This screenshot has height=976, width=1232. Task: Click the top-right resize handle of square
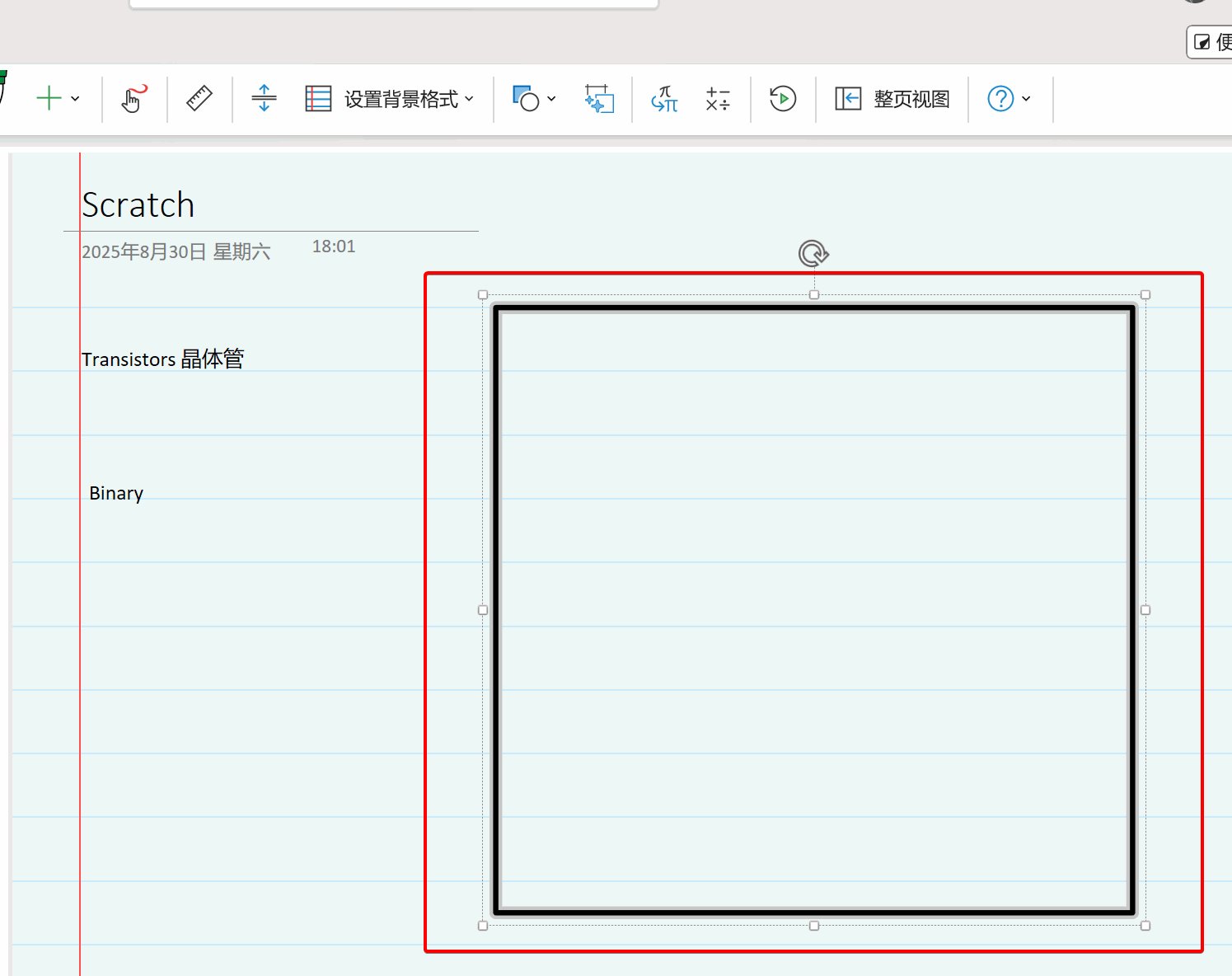click(x=1145, y=295)
